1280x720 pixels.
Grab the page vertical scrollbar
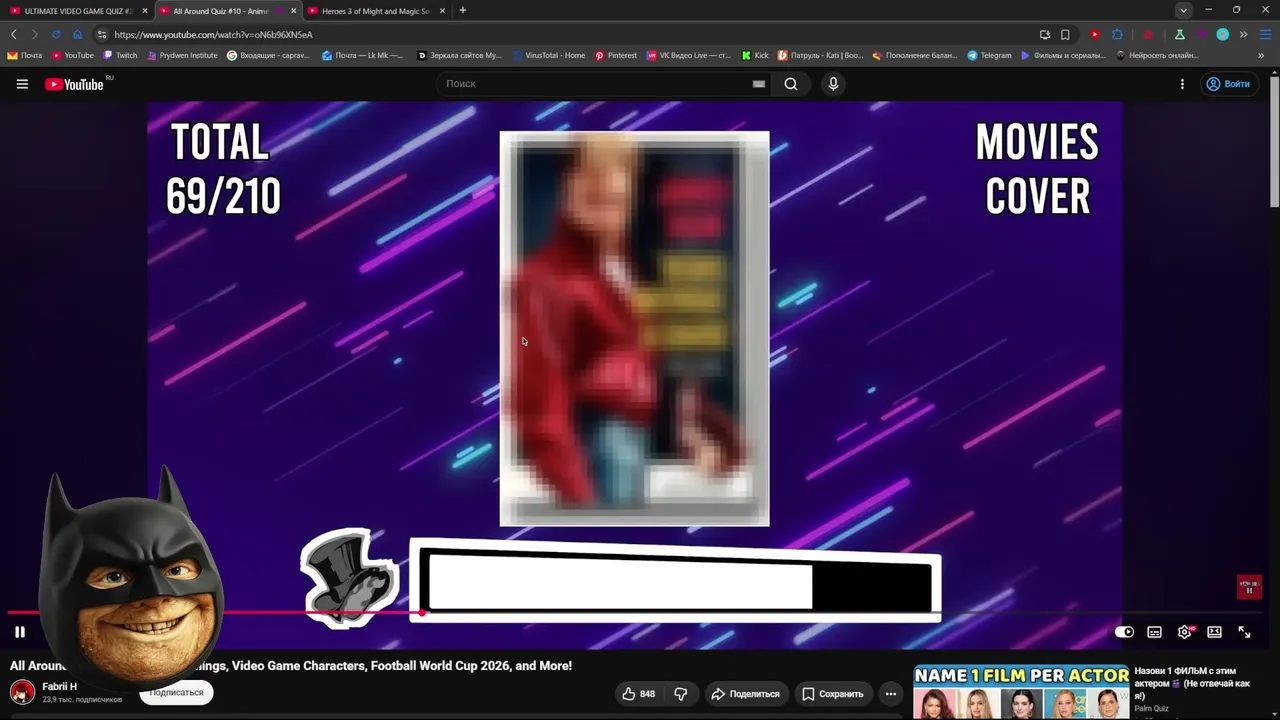click(1275, 140)
